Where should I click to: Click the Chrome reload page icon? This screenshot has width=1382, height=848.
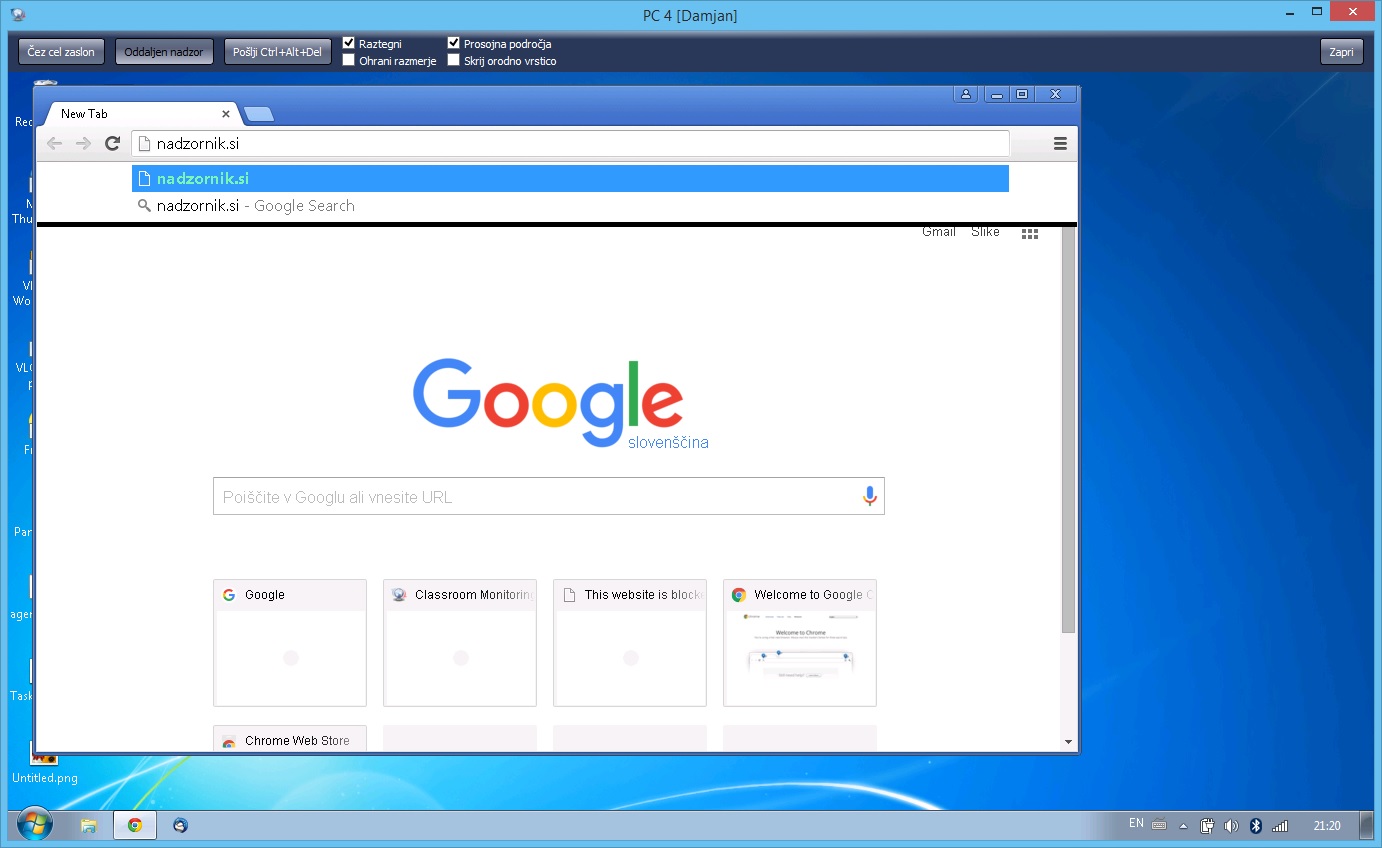pos(113,144)
